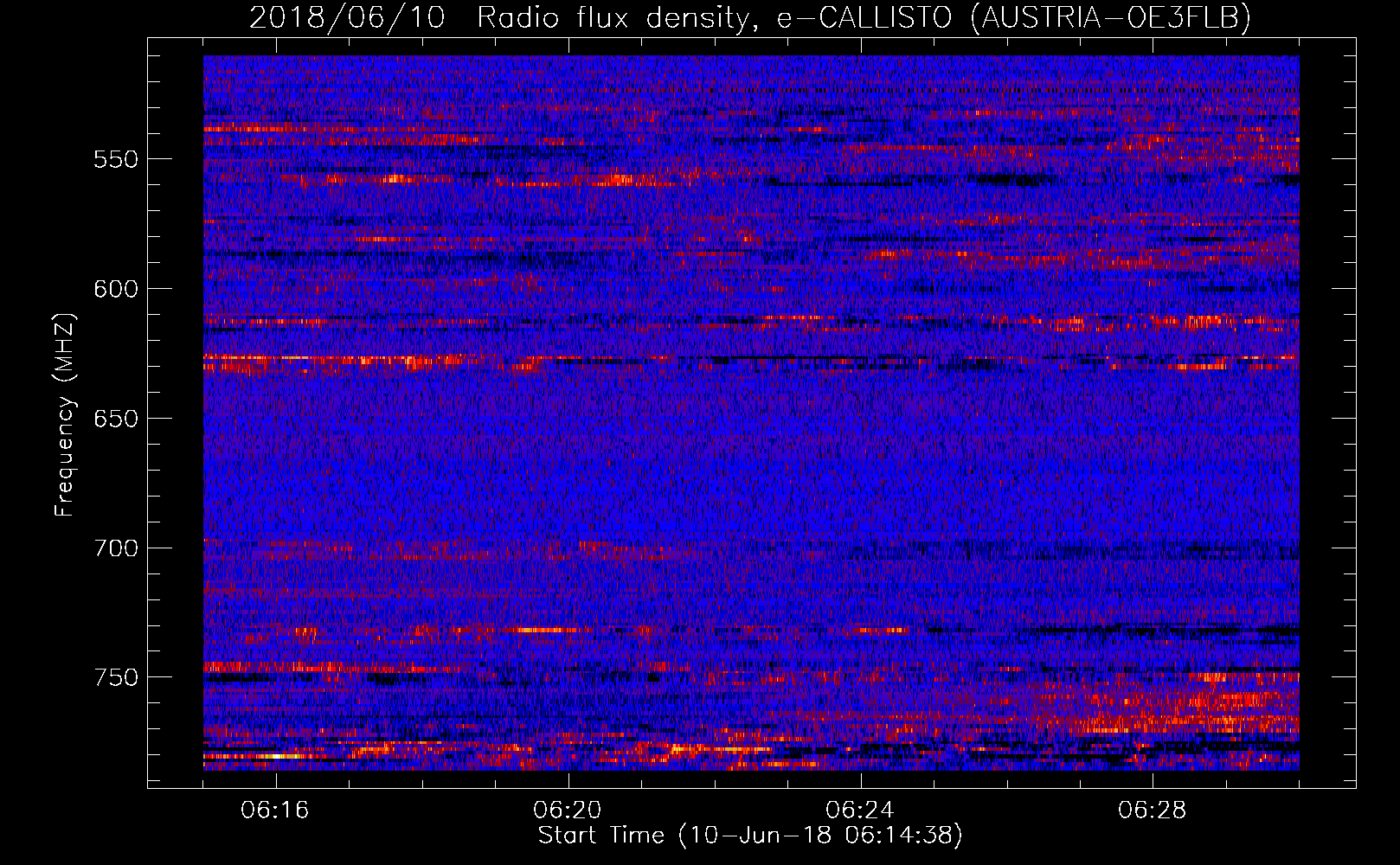Click the red band near 627 MHz at 06:16

(x=277, y=358)
